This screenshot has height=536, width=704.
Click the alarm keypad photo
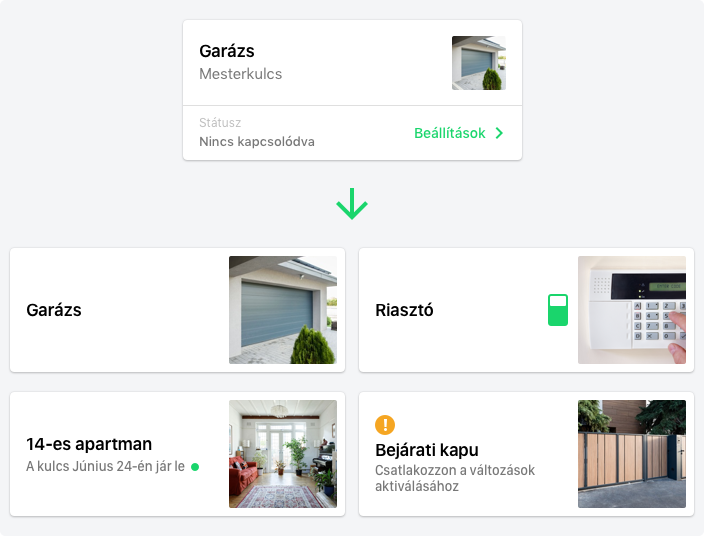coord(632,310)
